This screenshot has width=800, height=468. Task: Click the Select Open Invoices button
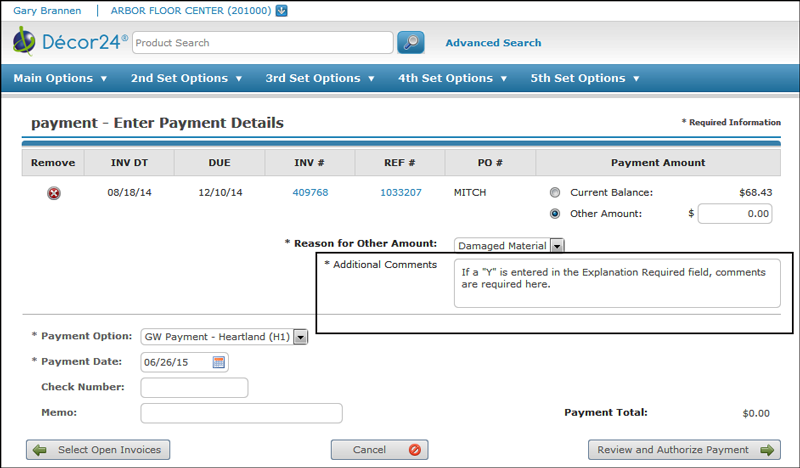[98, 450]
